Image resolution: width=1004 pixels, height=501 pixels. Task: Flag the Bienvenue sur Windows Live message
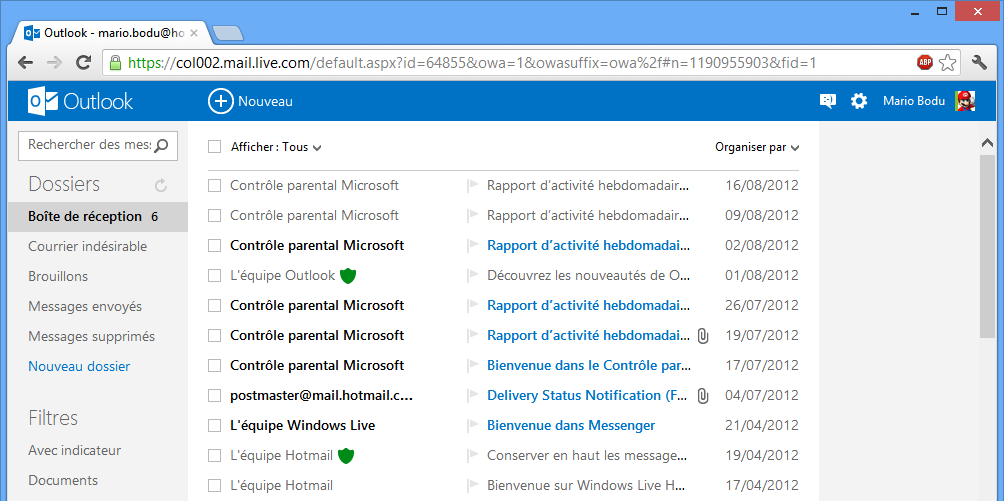tap(473, 486)
